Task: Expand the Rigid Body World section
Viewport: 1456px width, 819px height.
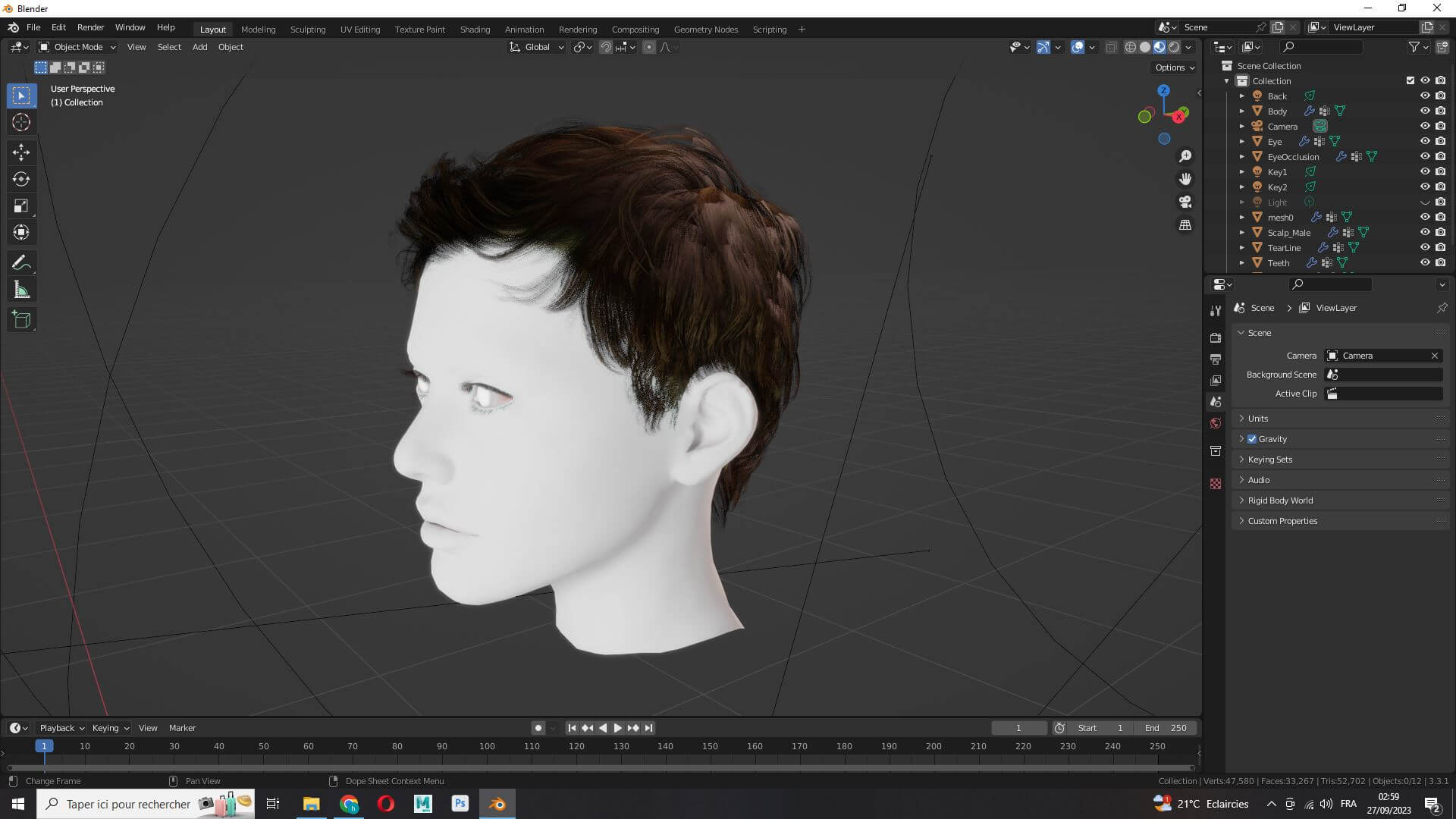Action: click(x=1280, y=500)
